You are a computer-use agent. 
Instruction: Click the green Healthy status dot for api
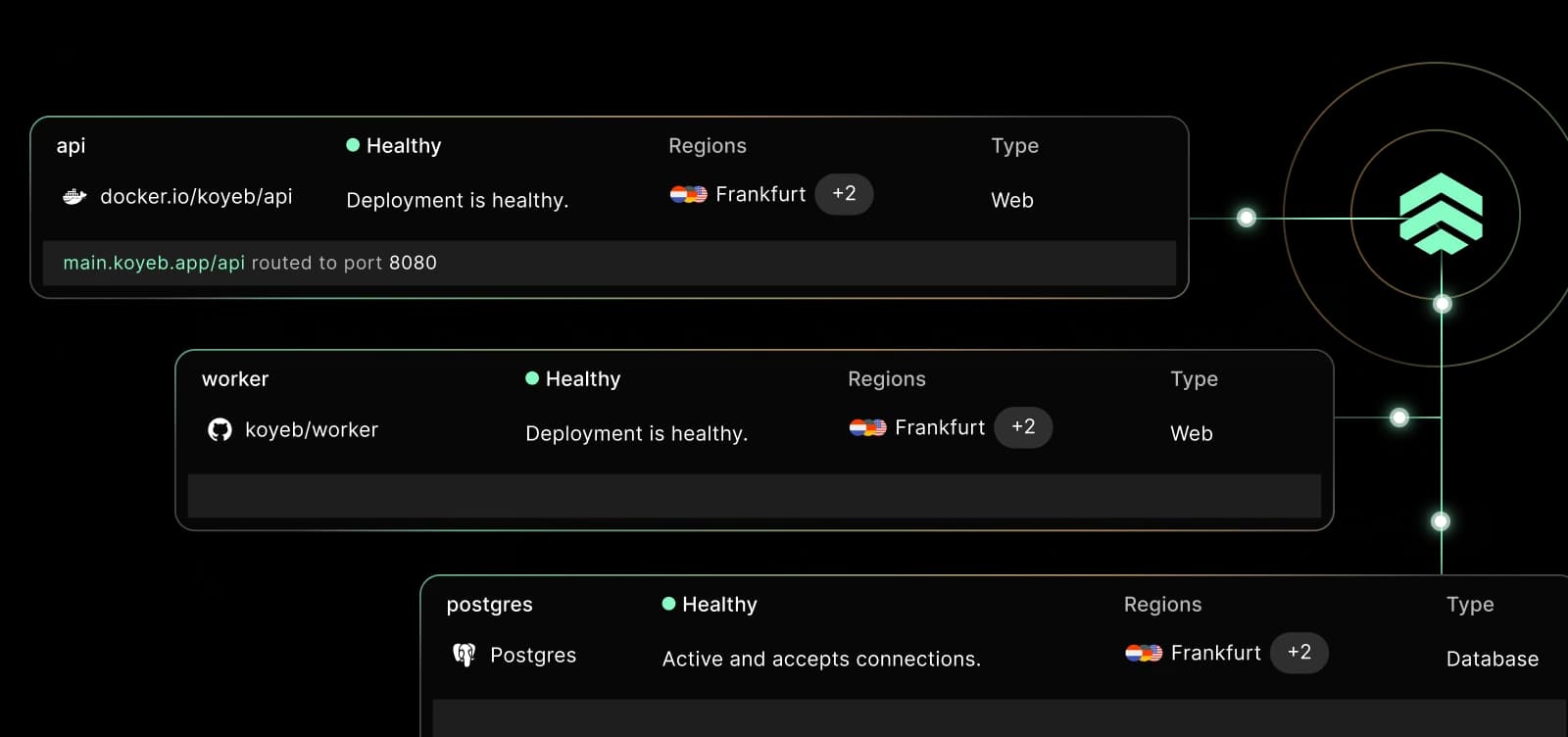pos(353,145)
